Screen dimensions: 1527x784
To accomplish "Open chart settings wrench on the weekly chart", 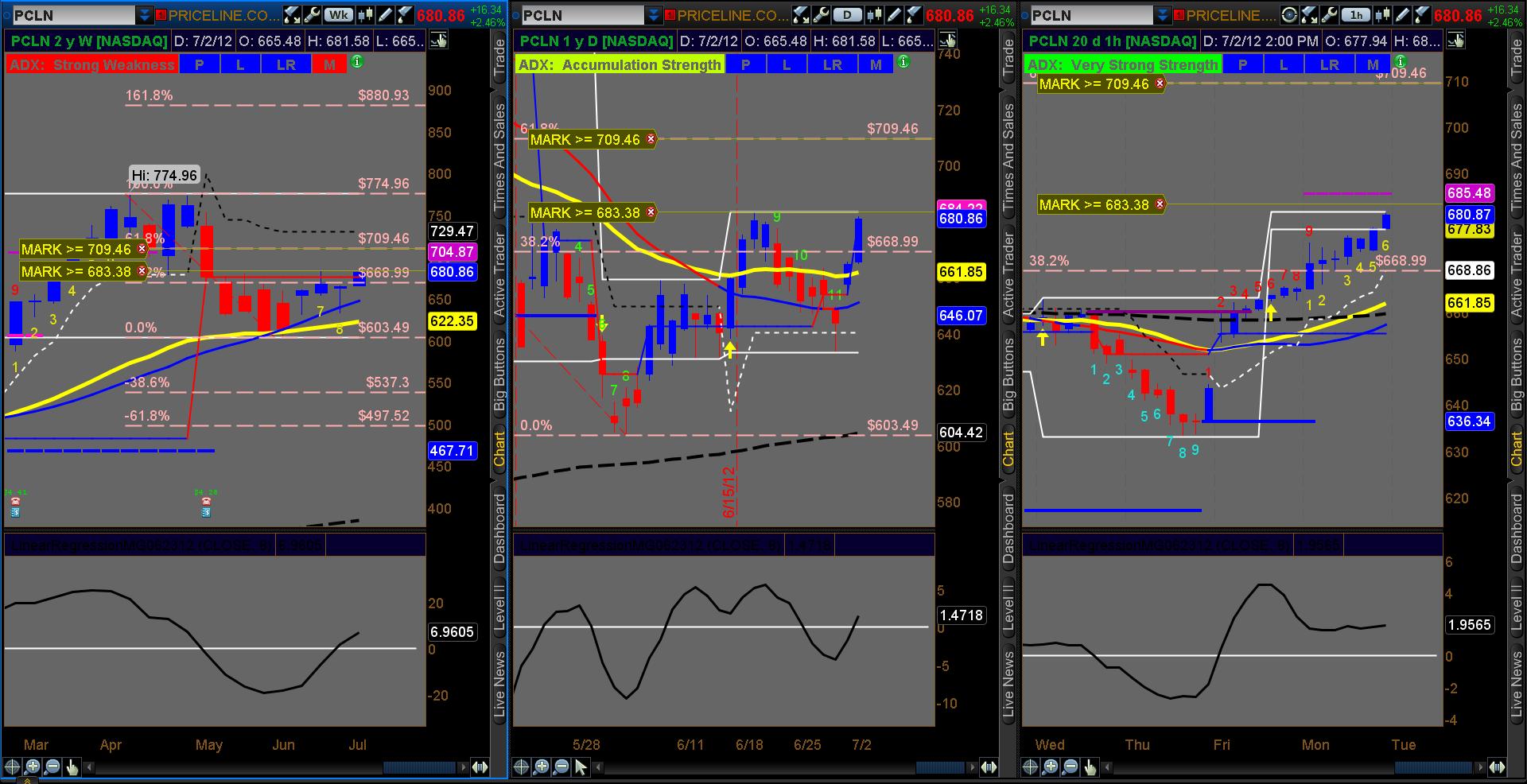I will [312, 14].
